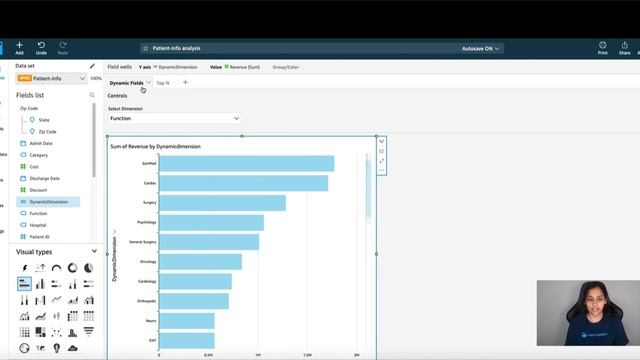Choose the Line chart visual type
640x360 pixels.
point(56,300)
